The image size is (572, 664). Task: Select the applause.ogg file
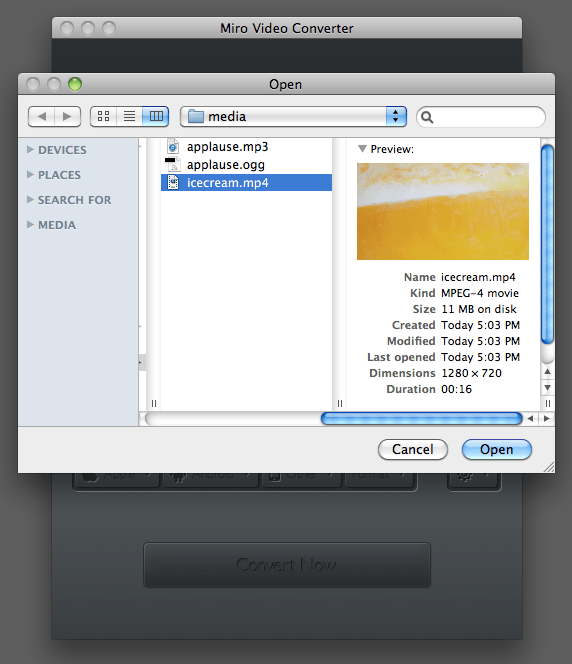click(x=246, y=164)
